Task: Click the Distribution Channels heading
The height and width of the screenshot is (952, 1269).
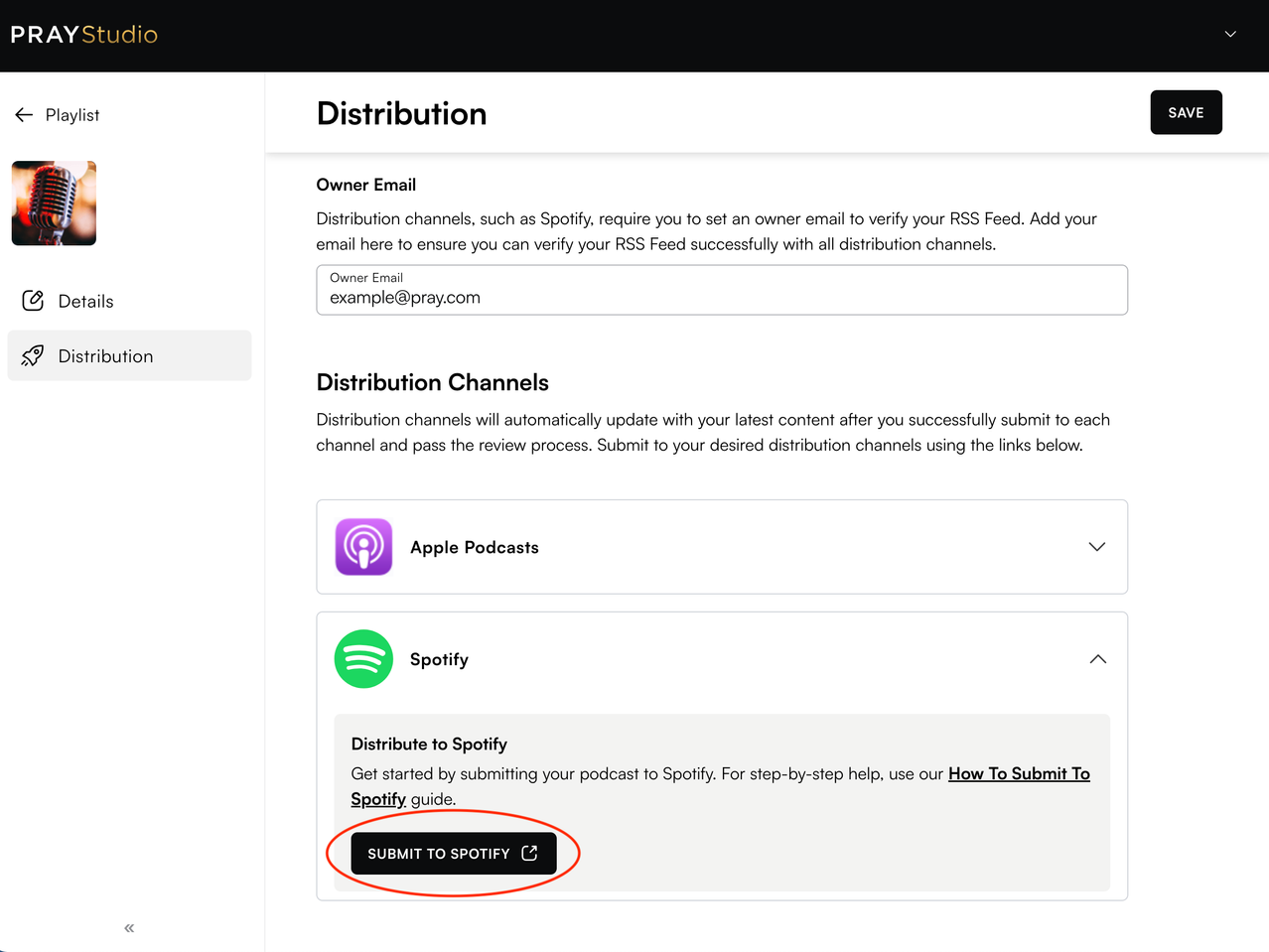Action: (x=432, y=382)
